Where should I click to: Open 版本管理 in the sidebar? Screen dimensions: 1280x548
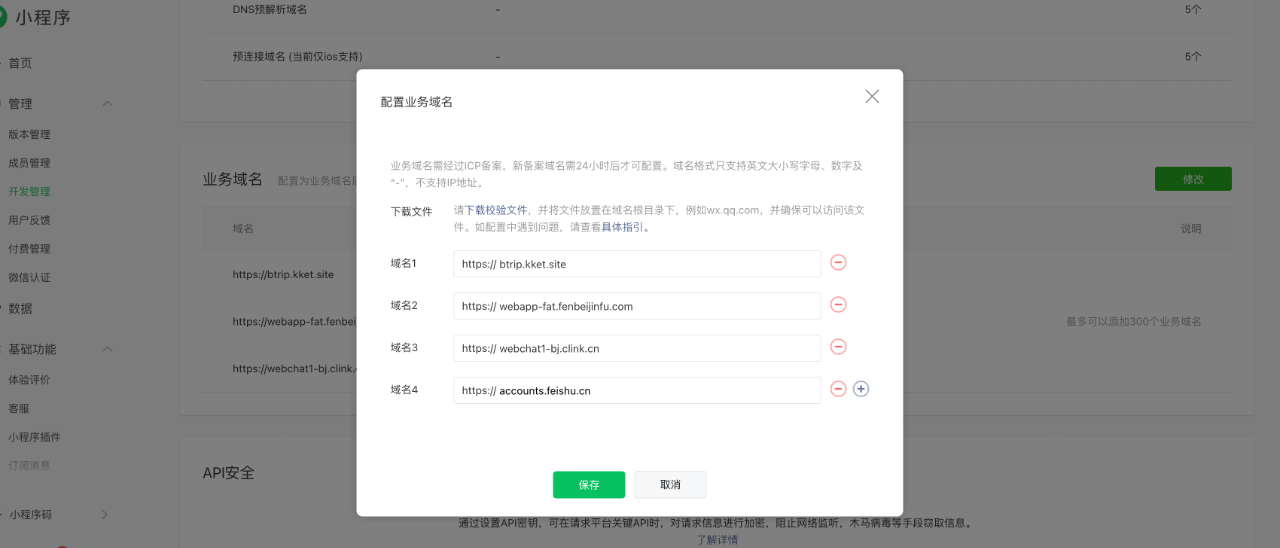click(29, 135)
